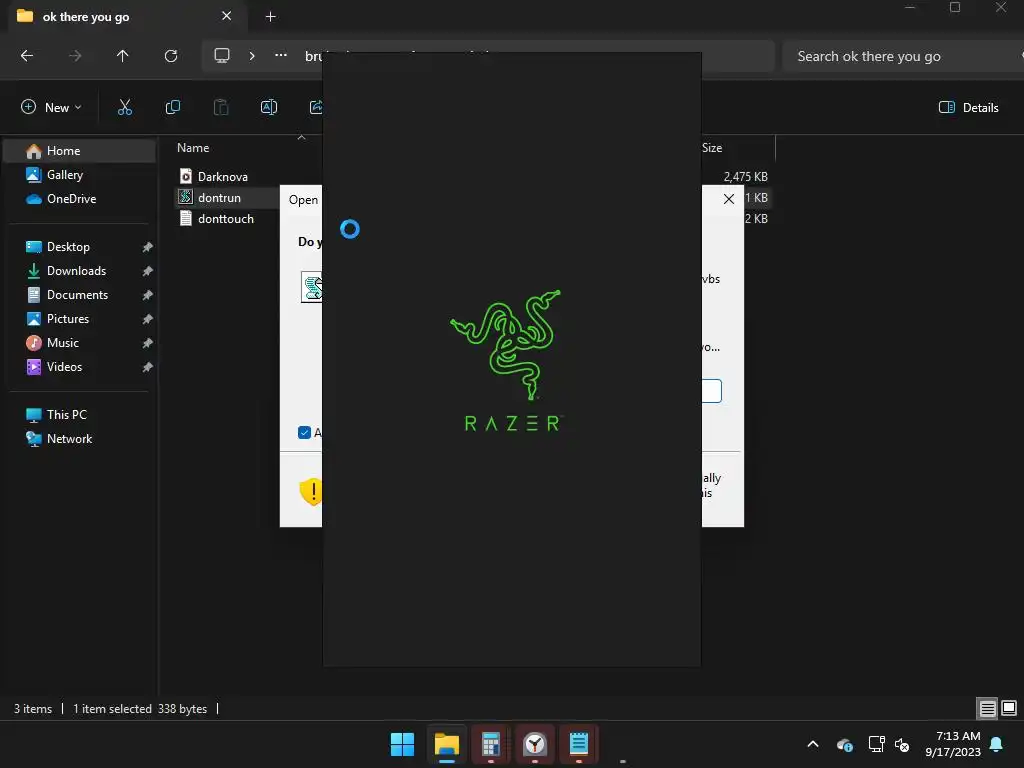This screenshot has width=1024, height=768.
Task: Click the Rename icon in toolbar
Action: (269, 107)
